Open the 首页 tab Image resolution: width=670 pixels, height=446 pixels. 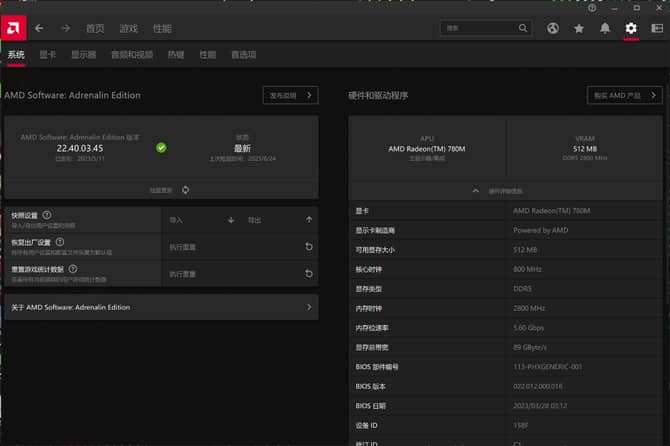[95, 29]
